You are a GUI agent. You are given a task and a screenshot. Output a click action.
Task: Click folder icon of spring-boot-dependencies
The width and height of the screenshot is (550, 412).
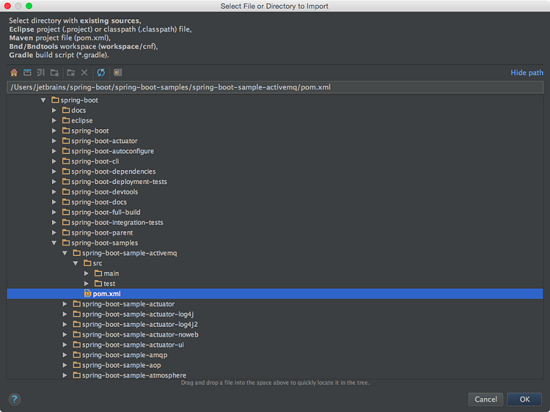tap(66, 171)
